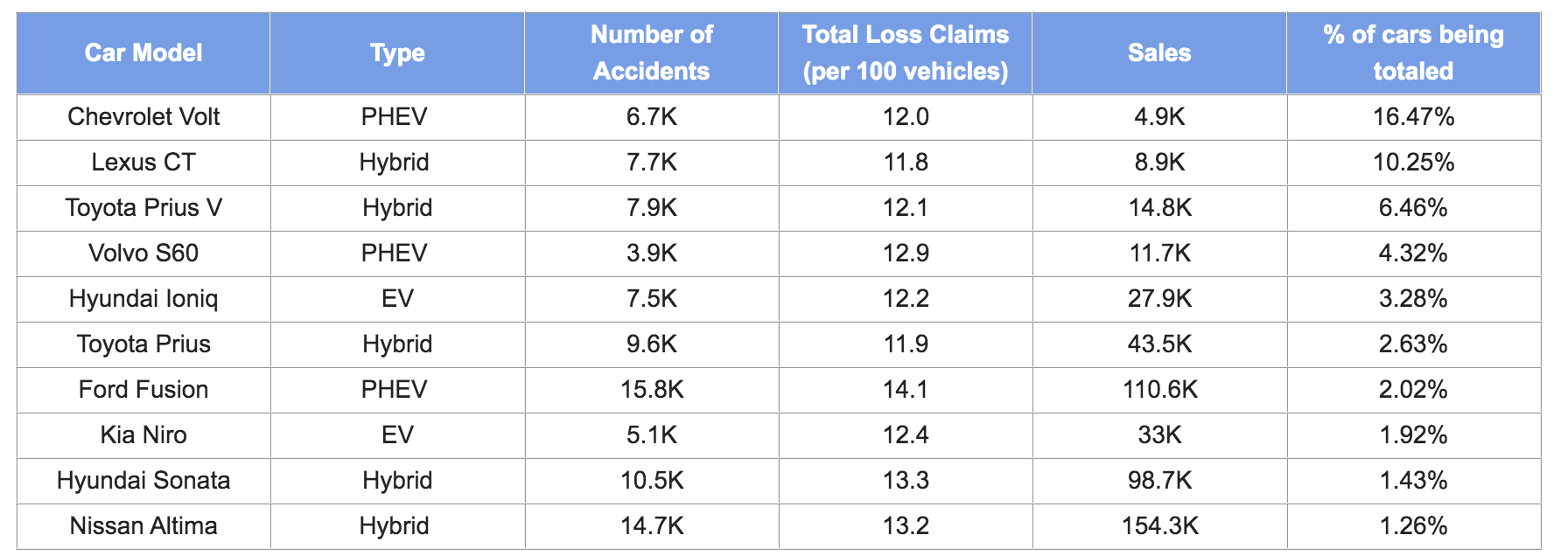Select the 15.8K accidents value
The width and height of the screenshot is (1568, 556).
pos(652,390)
